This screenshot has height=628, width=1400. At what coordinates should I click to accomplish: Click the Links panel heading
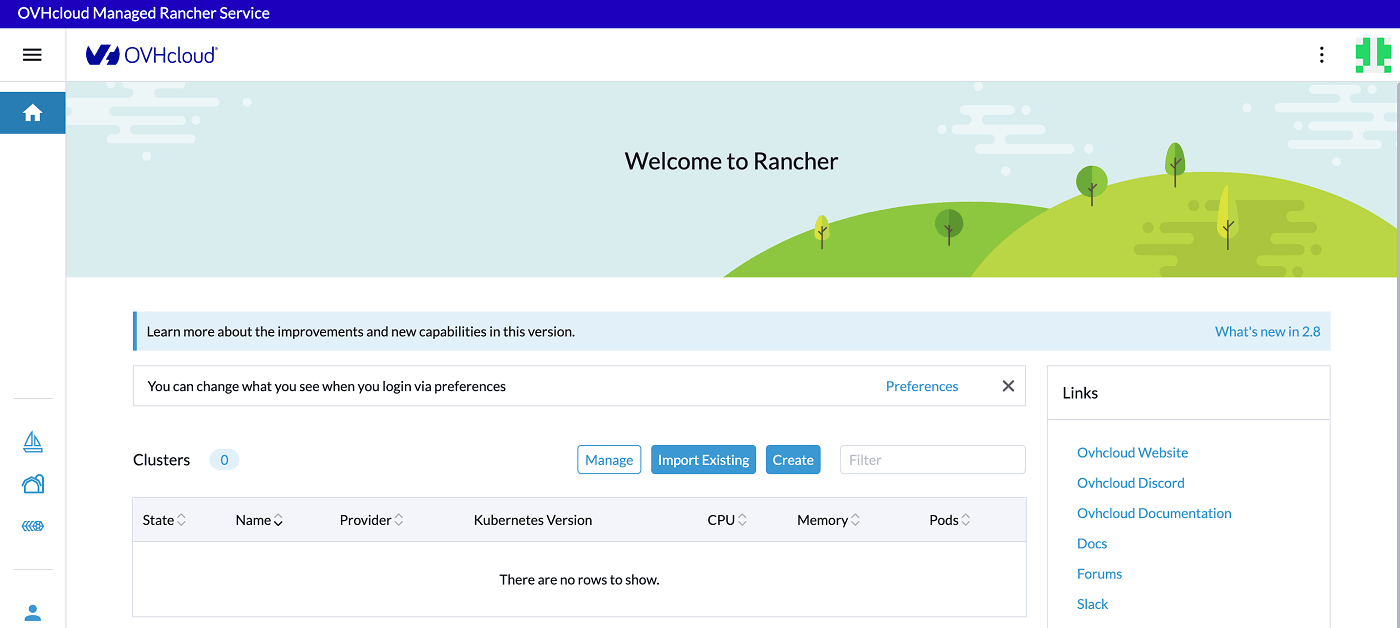(x=1080, y=393)
